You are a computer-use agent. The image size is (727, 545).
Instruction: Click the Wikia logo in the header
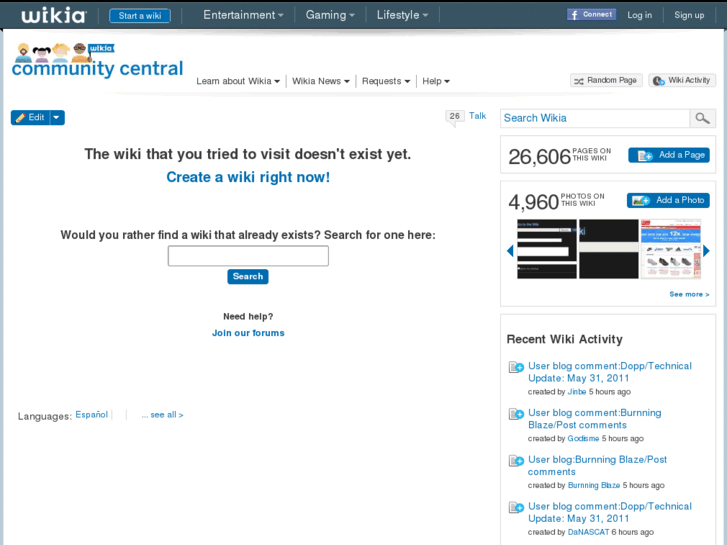click(54, 15)
